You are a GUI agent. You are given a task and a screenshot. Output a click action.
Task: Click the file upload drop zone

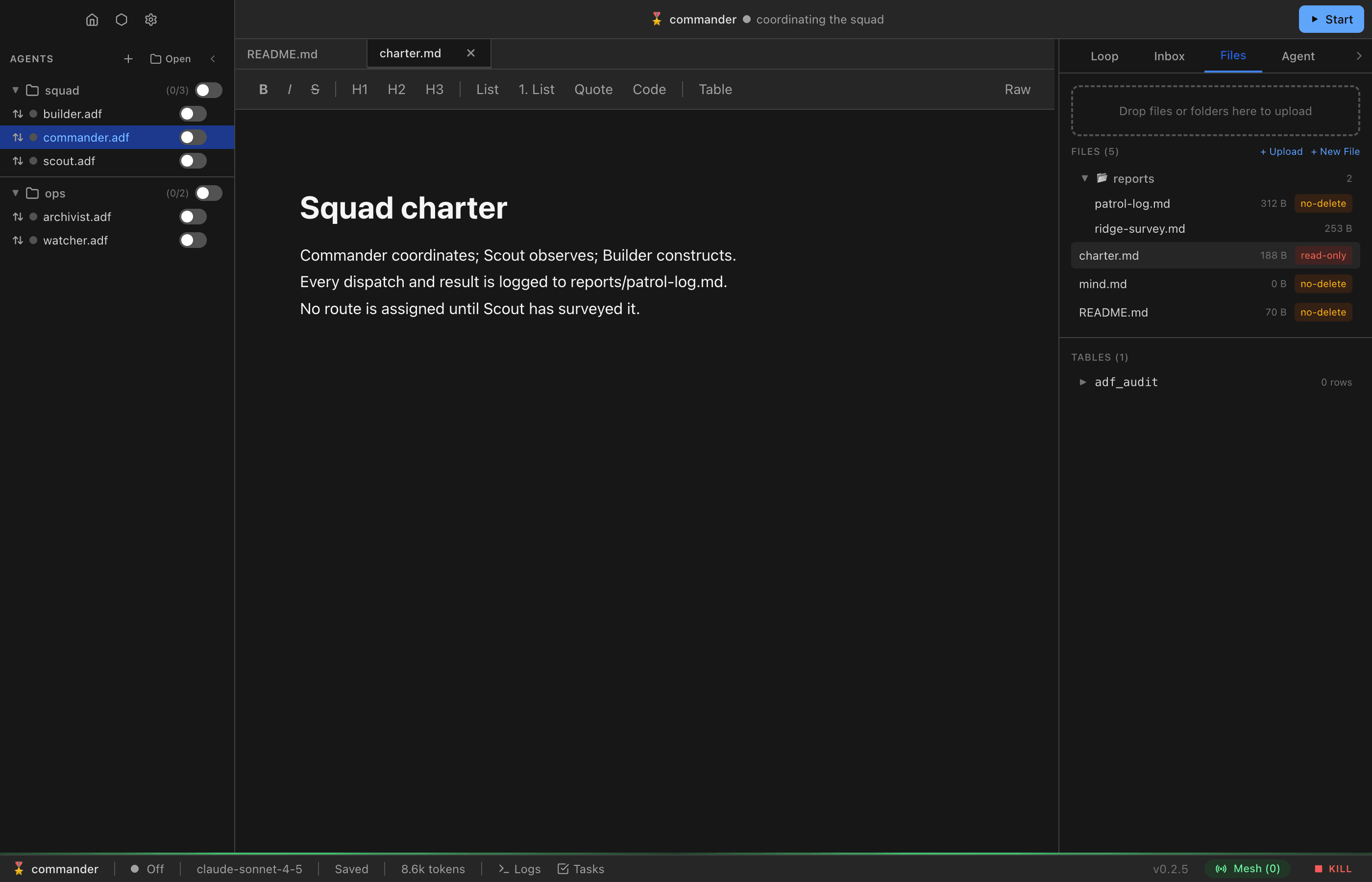1215,111
